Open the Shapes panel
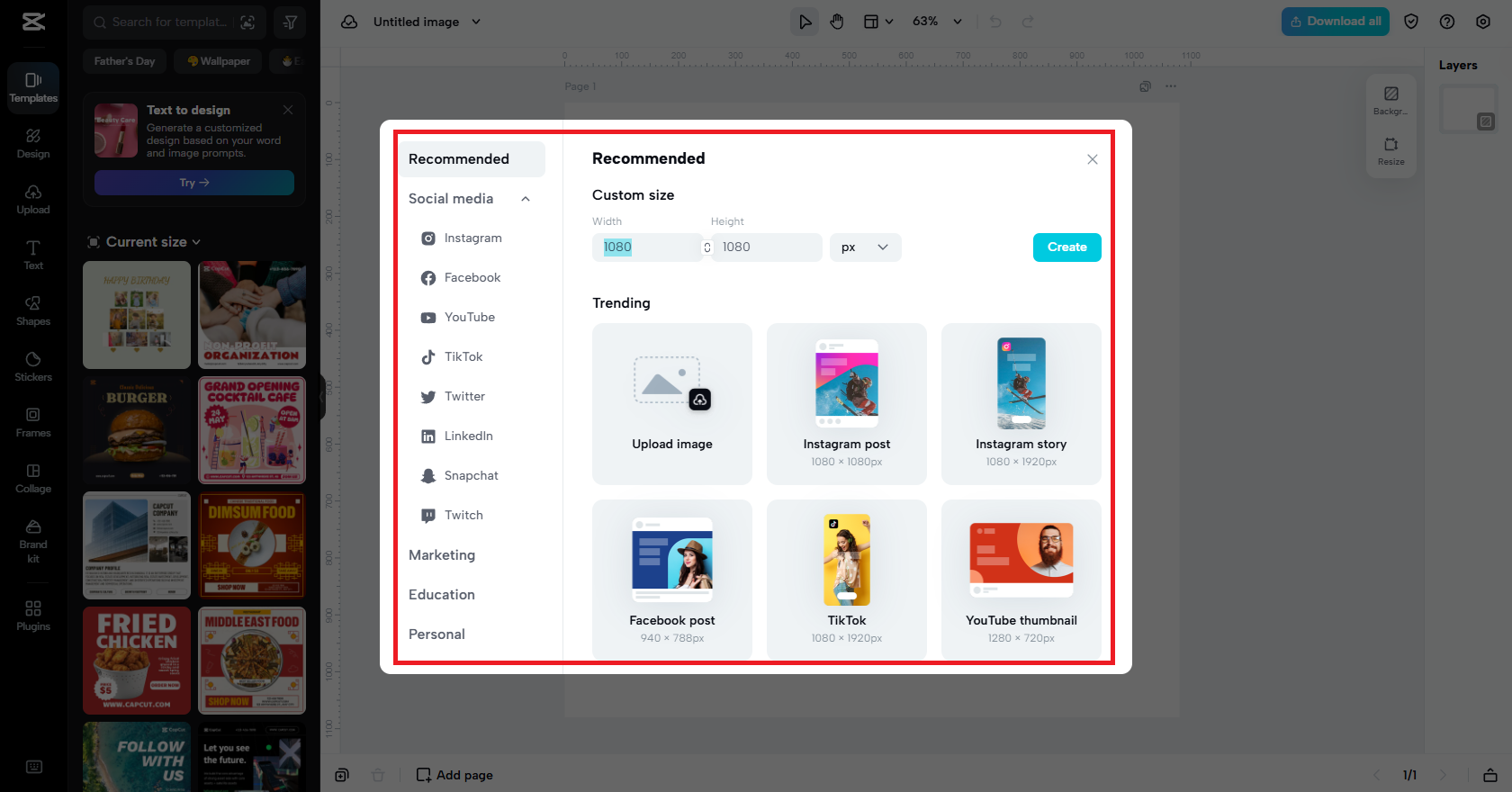Viewport: 1512px width, 792px height. 33,310
